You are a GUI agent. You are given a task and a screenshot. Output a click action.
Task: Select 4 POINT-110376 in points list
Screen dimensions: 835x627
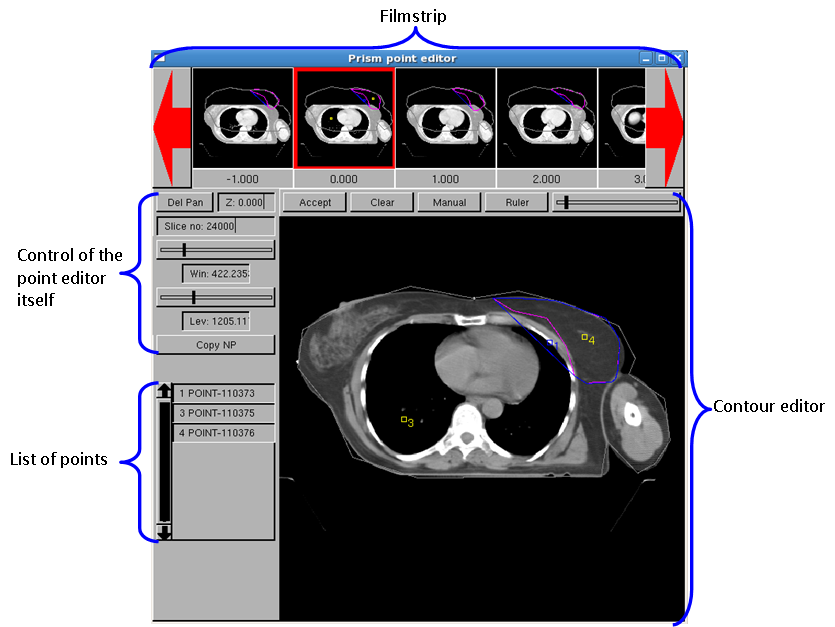coord(223,433)
